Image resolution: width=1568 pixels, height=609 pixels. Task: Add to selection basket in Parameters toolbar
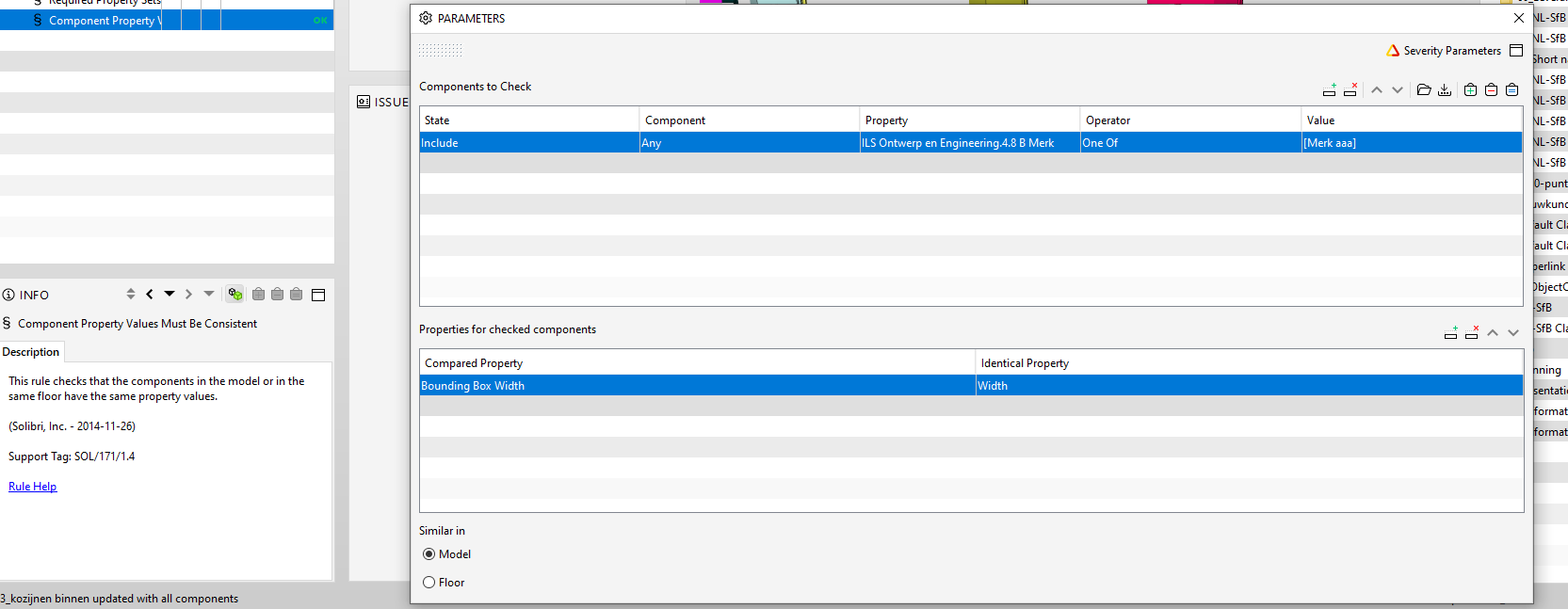click(1470, 90)
